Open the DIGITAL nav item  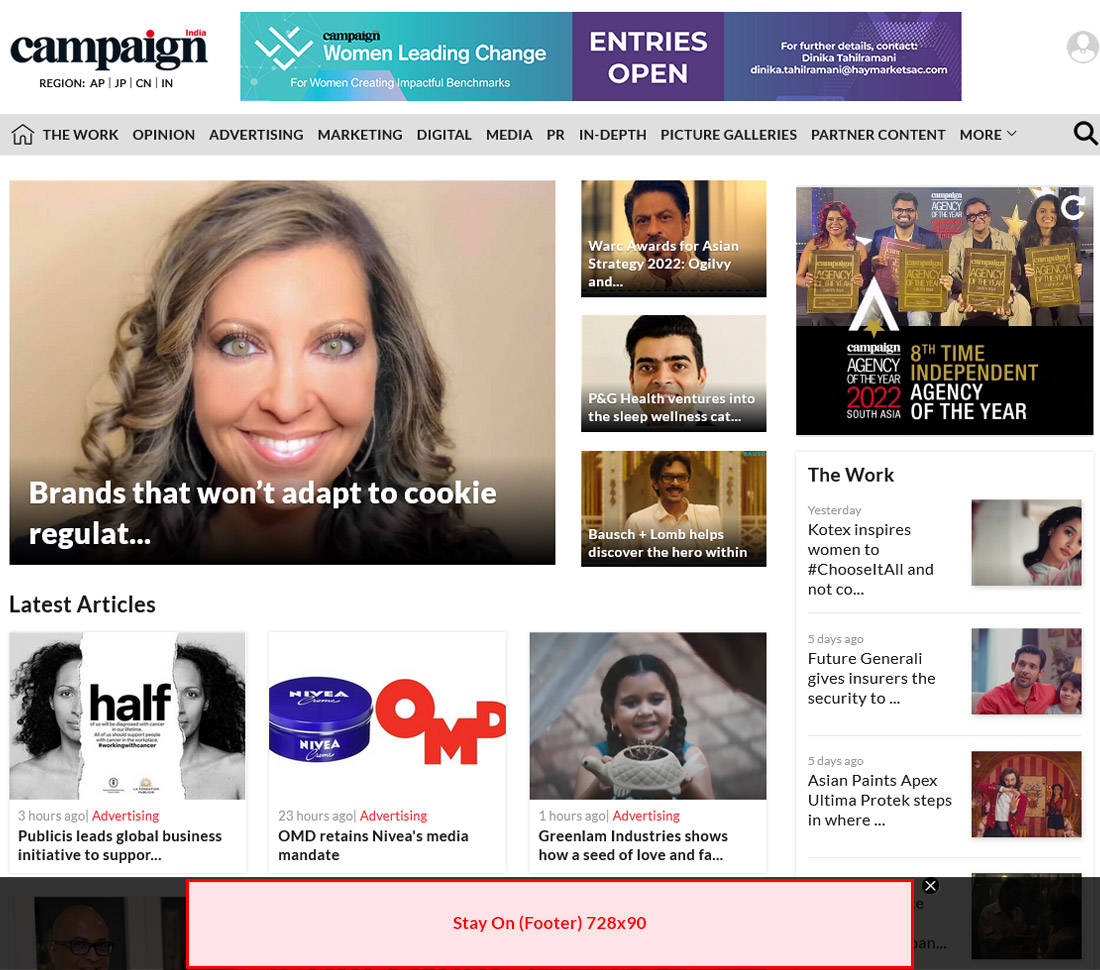pyautogui.click(x=444, y=135)
